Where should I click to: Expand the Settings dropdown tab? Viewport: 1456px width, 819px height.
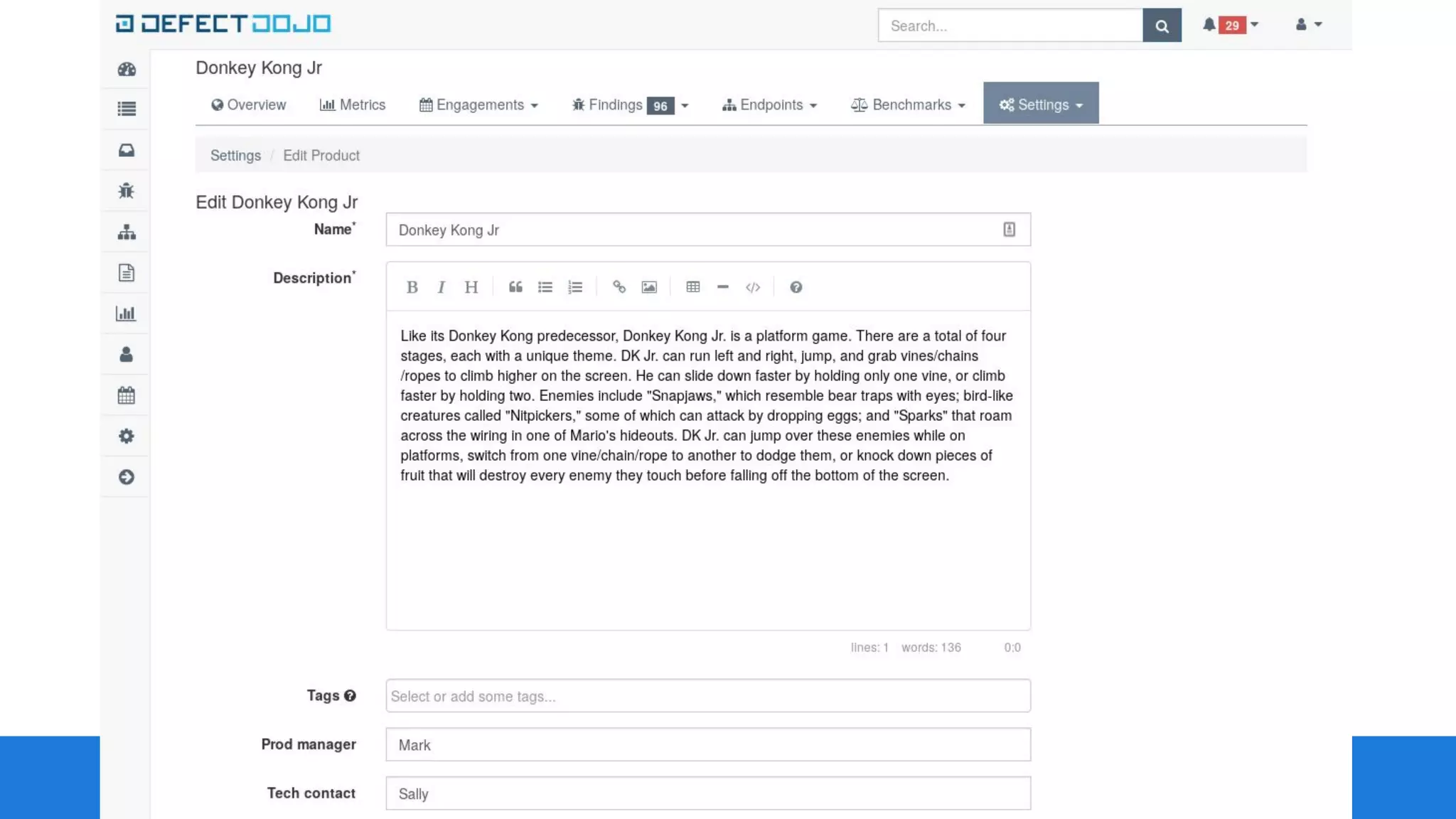click(1041, 104)
